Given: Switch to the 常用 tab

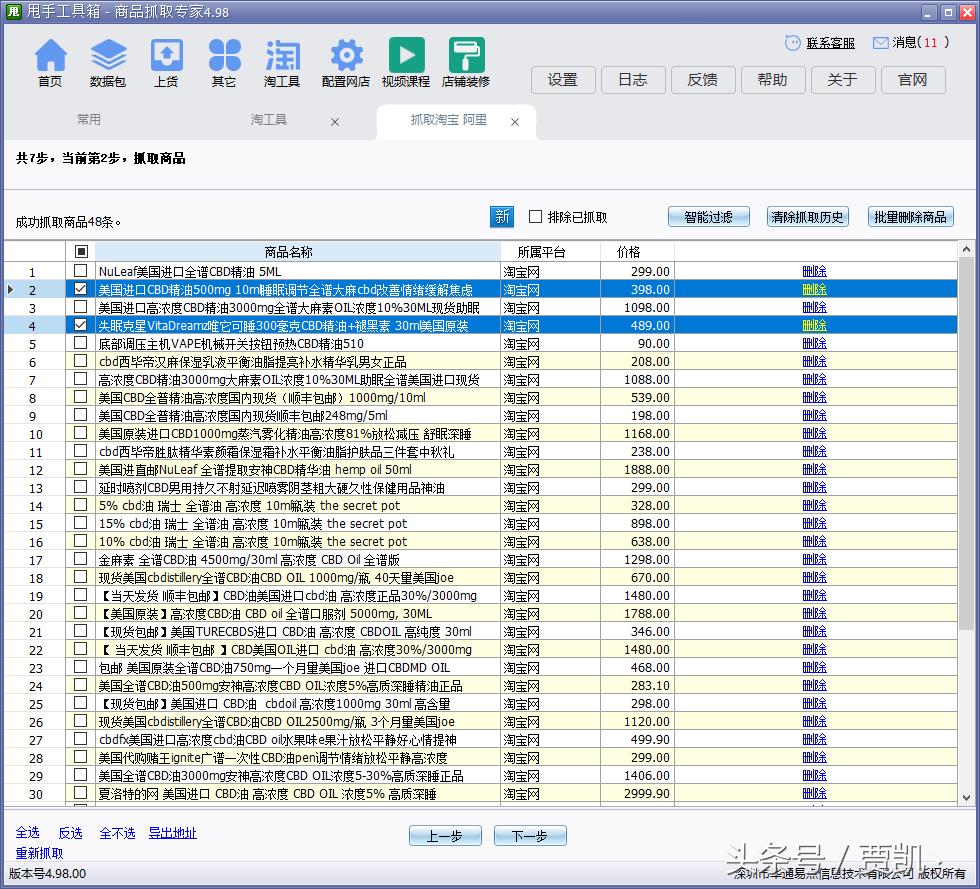Looking at the screenshot, I should click(x=89, y=120).
